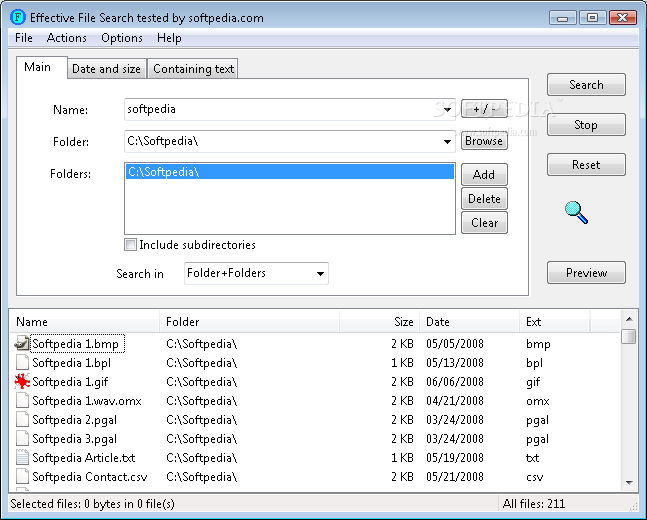Open the Search in Folder+Folders dropdown
The height and width of the screenshot is (520, 647).
click(256, 273)
